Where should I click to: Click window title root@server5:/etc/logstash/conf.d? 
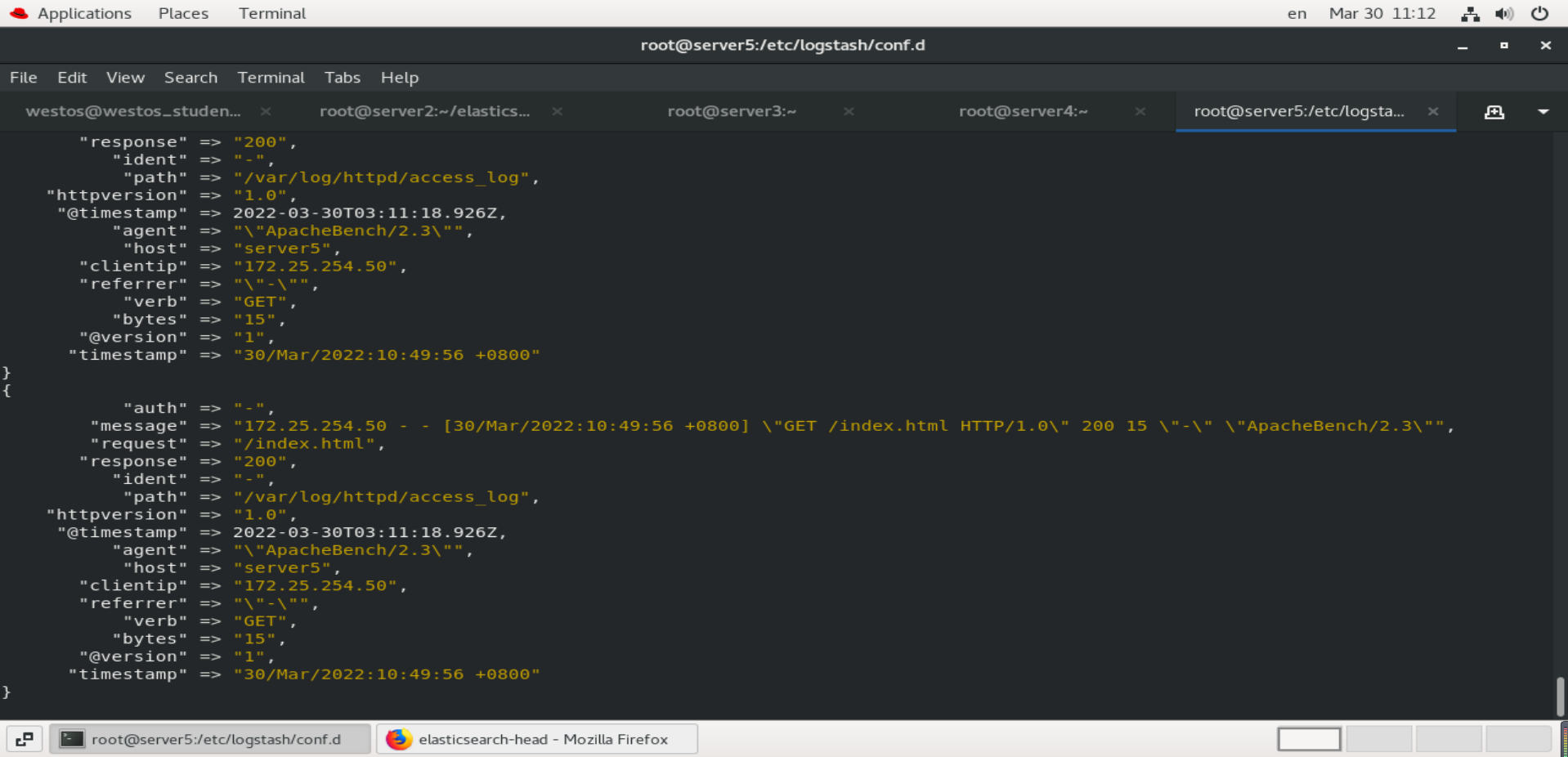click(x=782, y=45)
